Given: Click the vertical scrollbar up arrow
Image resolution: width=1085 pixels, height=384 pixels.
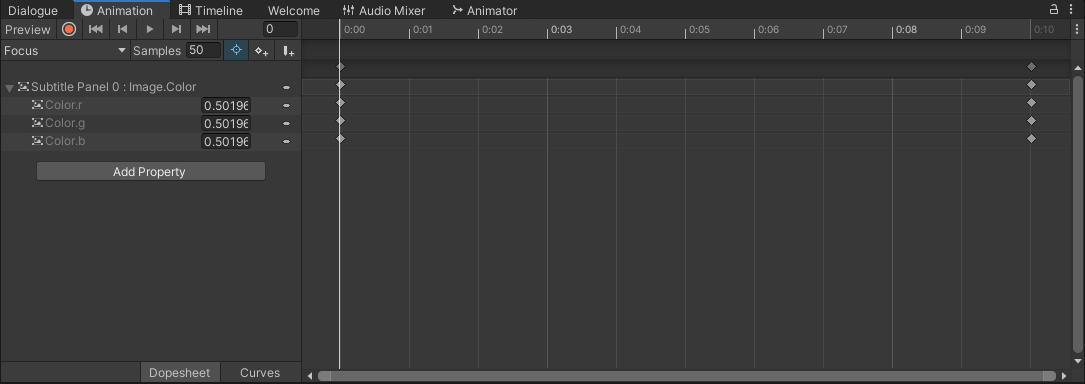Looking at the screenshot, I should (x=1077, y=68).
